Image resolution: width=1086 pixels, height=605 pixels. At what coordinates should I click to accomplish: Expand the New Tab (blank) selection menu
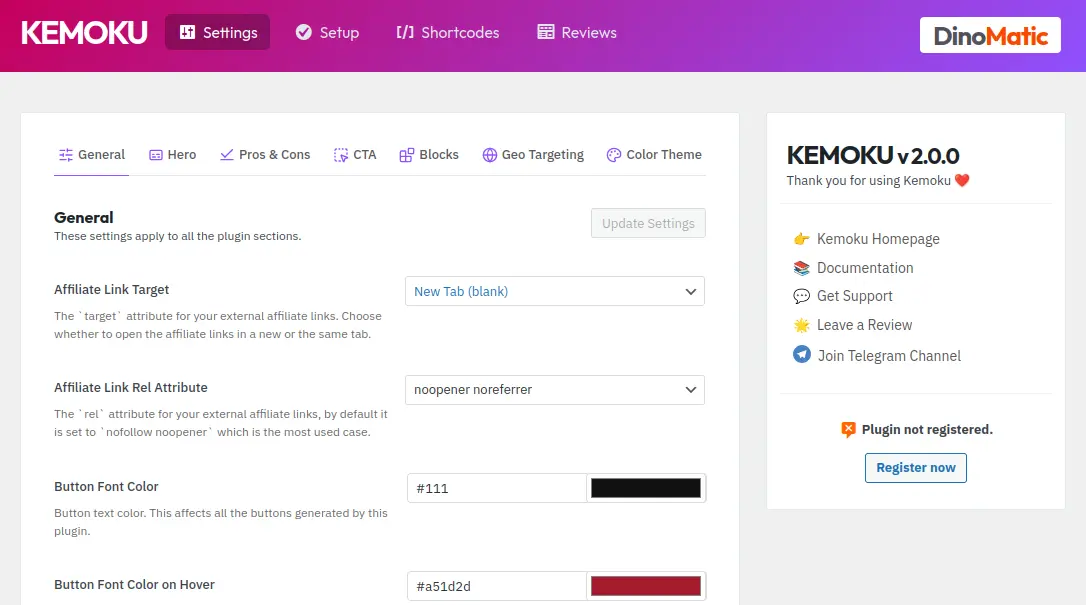click(x=555, y=291)
